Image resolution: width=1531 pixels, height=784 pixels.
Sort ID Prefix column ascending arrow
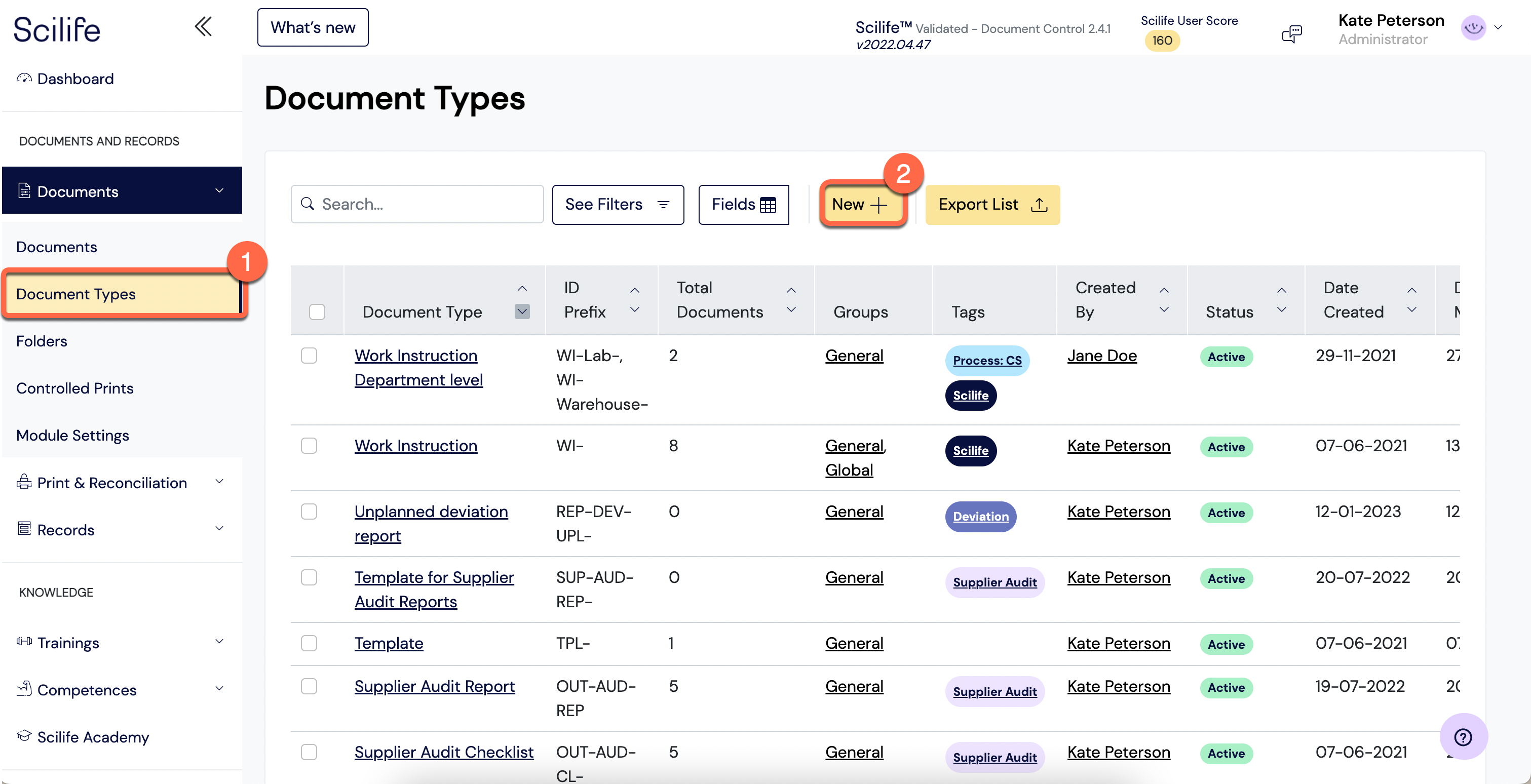(x=634, y=290)
